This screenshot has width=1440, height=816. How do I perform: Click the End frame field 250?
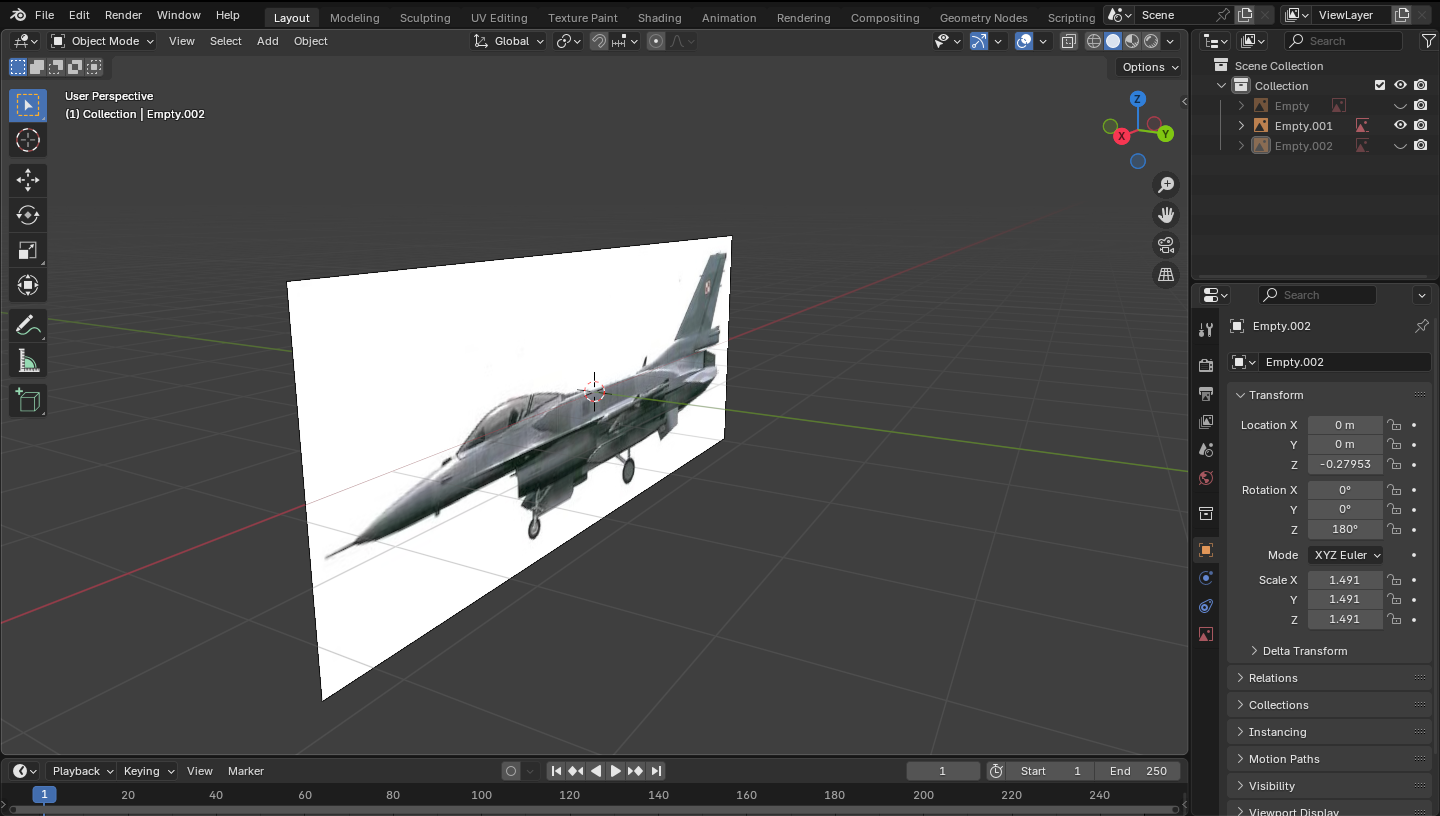(1138, 771)
